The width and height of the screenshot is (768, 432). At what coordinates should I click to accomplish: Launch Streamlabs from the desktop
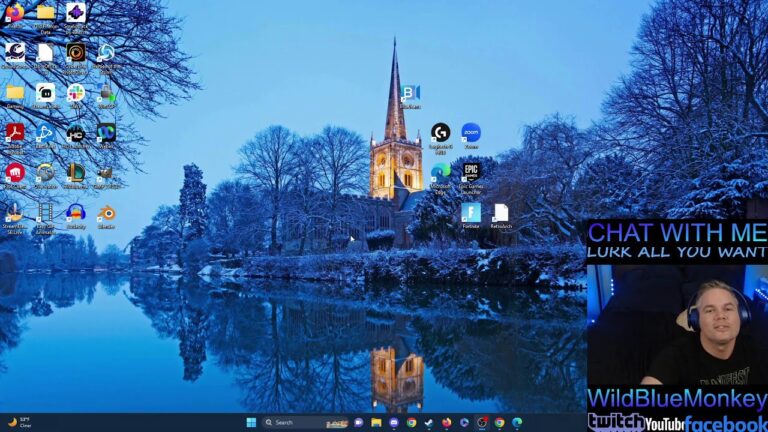[45, 96]
